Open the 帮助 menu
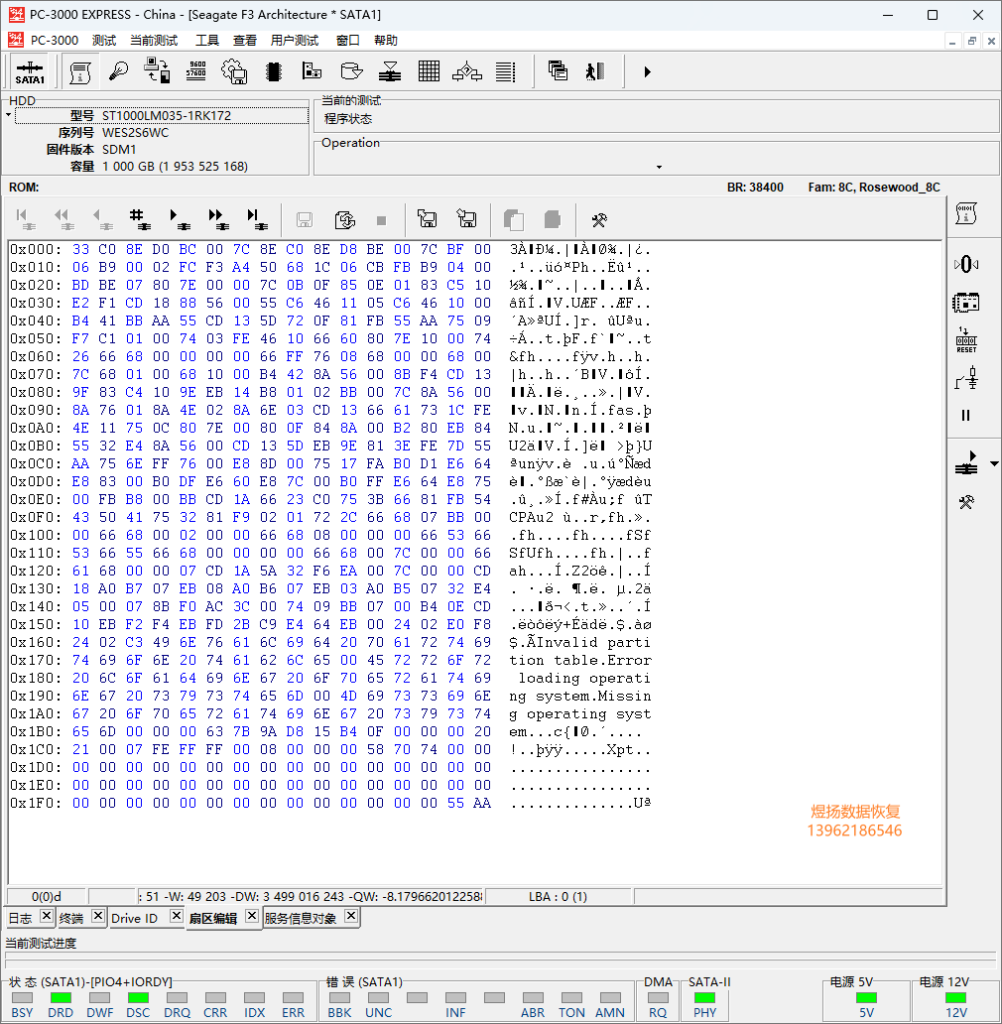This screenshot has width=1002, height=1024. (385, 40)
